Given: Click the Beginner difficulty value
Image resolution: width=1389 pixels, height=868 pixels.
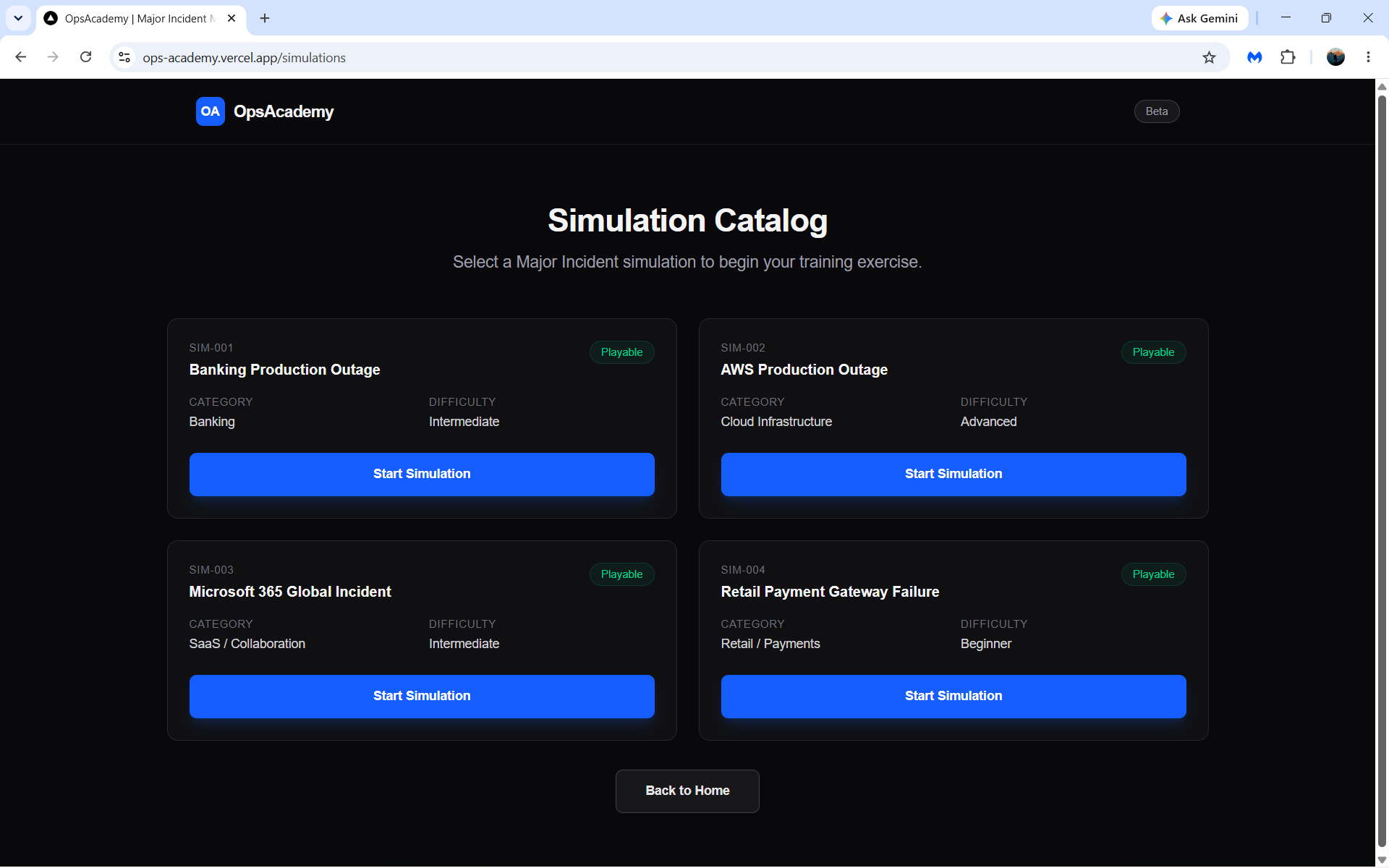Looking at the screenshot, I should 986,644.
